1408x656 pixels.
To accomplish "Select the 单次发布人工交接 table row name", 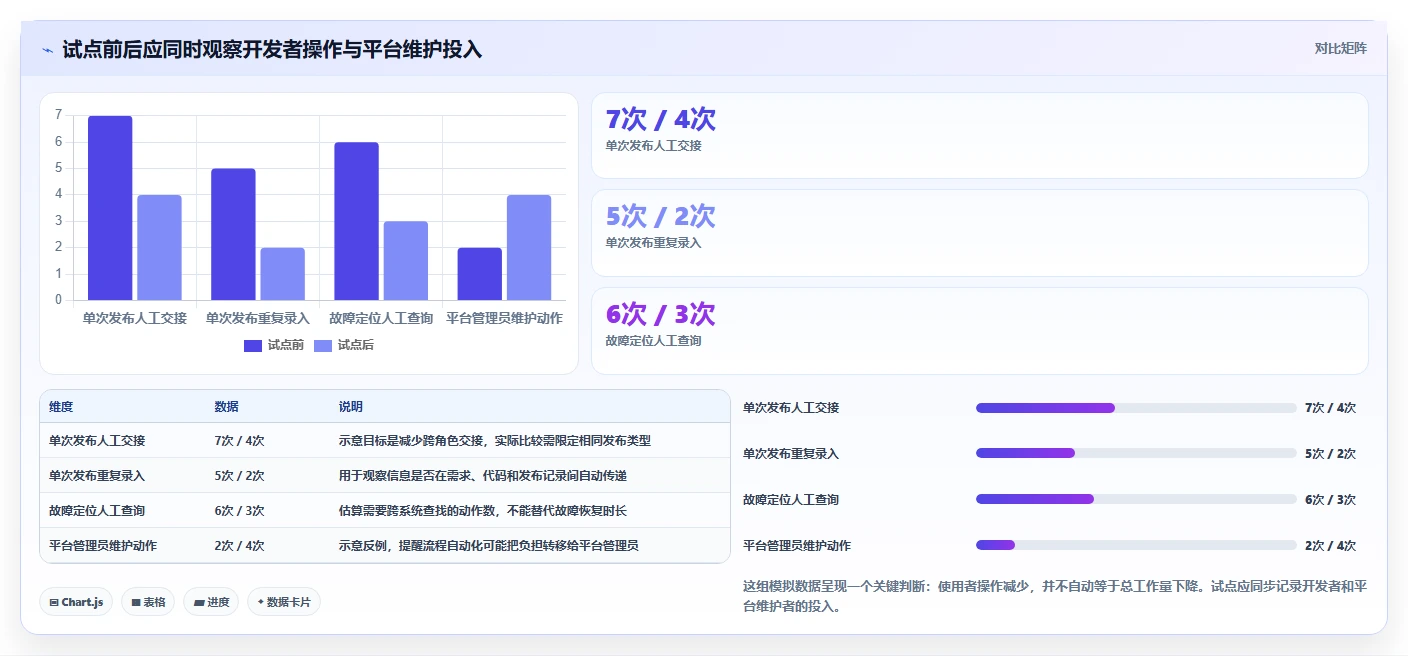I will tap(97, 441).
